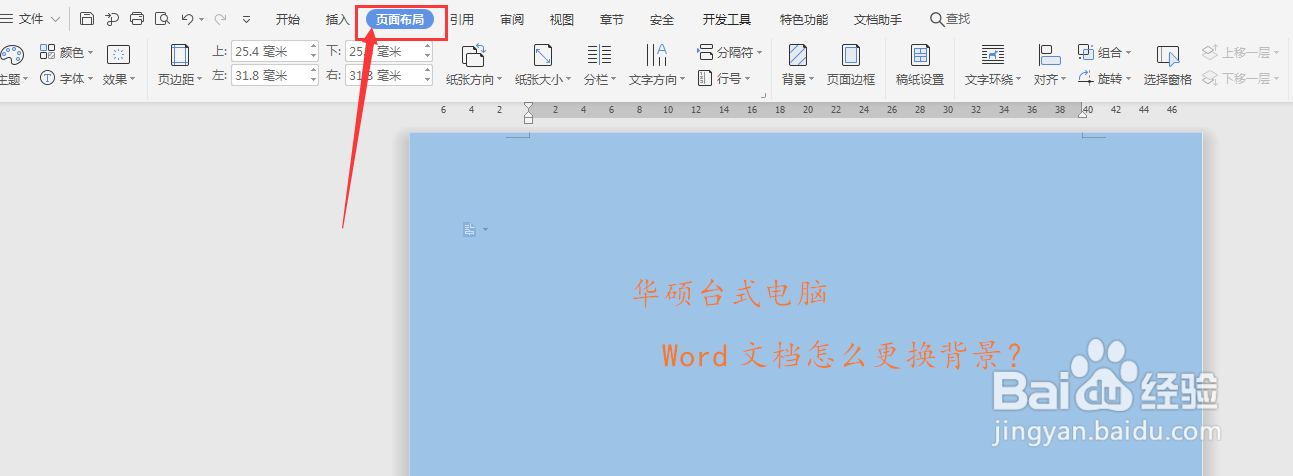The width and height of the screenshot is (1293, 476).
Task: Switch to the 开始 tab
Action: click(288, 19)
